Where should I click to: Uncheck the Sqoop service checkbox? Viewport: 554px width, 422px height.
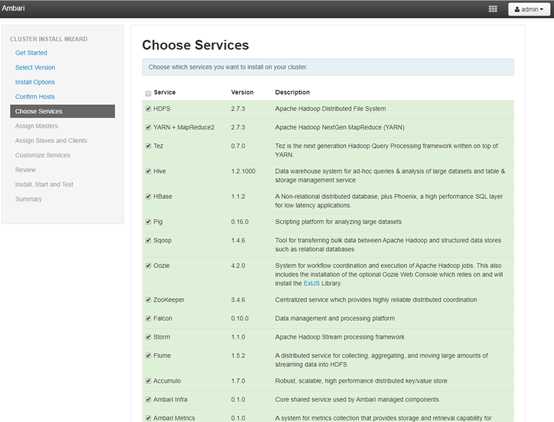[x=148, y=240]
